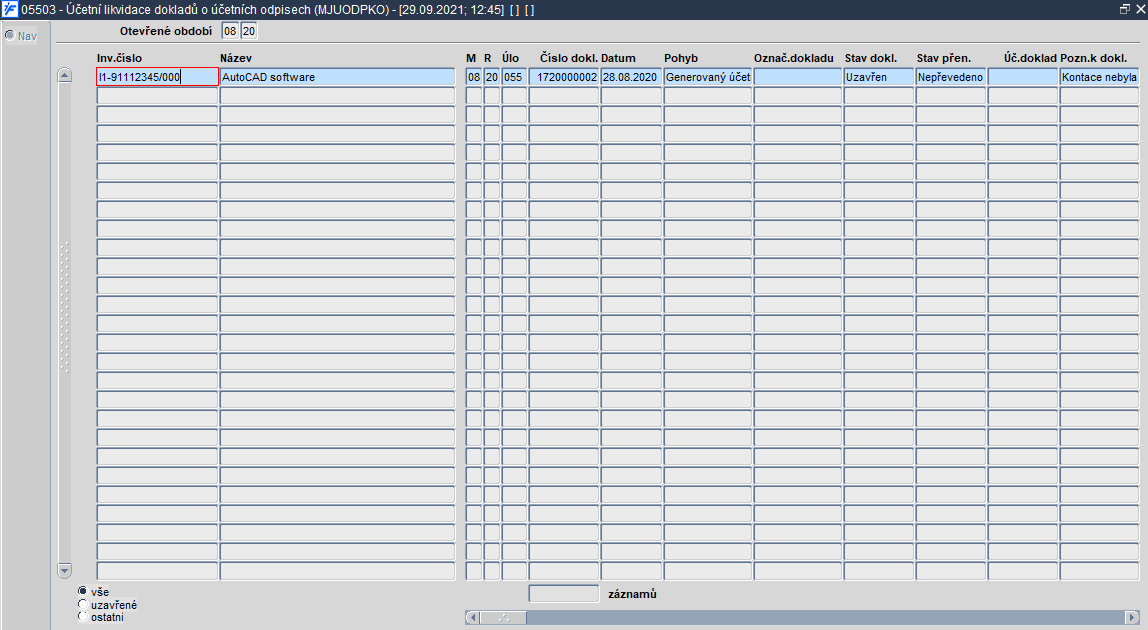Image resolution: width=1148 pixels, height=630 pixels.
Task: Click the 'Číslo dokl.' column header
Action: coord(569,58)
